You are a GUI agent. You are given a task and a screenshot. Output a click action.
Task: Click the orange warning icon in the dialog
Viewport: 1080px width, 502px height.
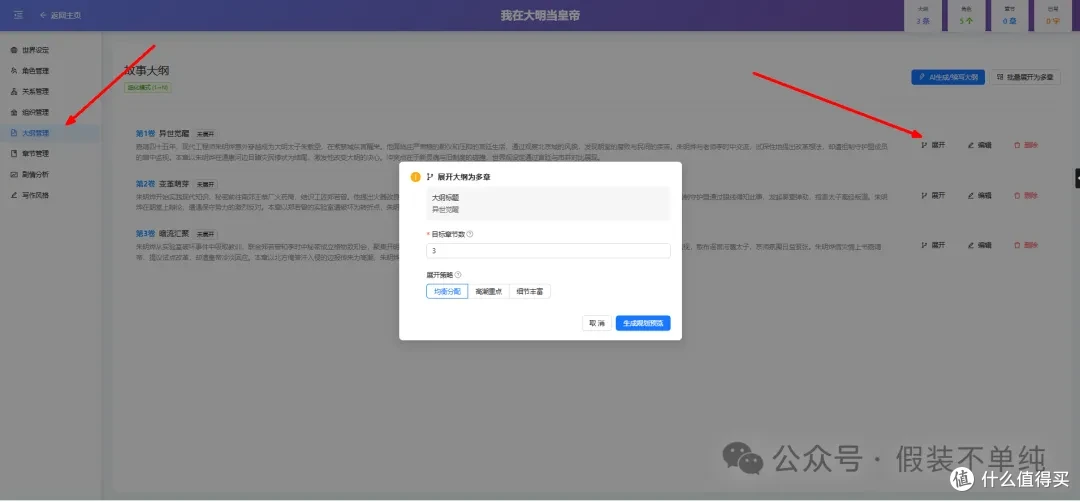coord(415,177)
